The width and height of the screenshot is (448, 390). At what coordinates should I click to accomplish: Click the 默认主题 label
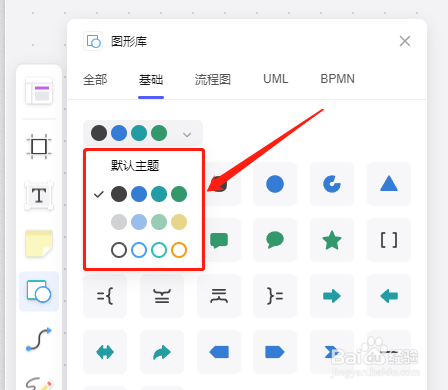pyautogui.click(x=135, y=165)
